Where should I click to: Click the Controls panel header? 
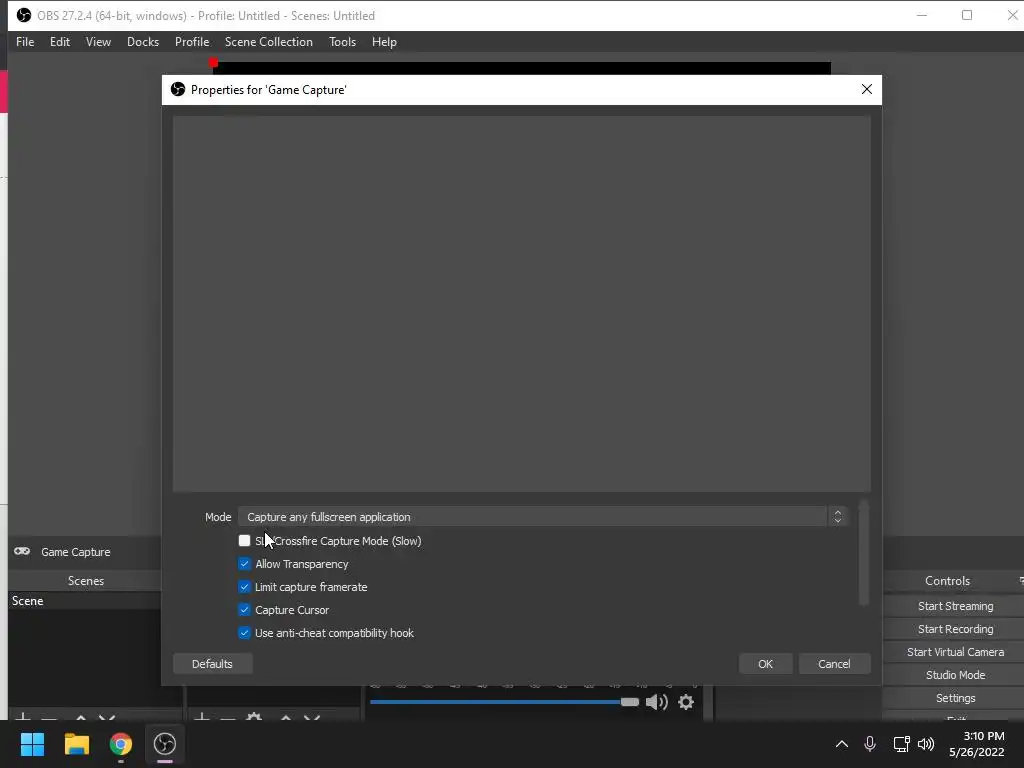[x=948, y=581]
